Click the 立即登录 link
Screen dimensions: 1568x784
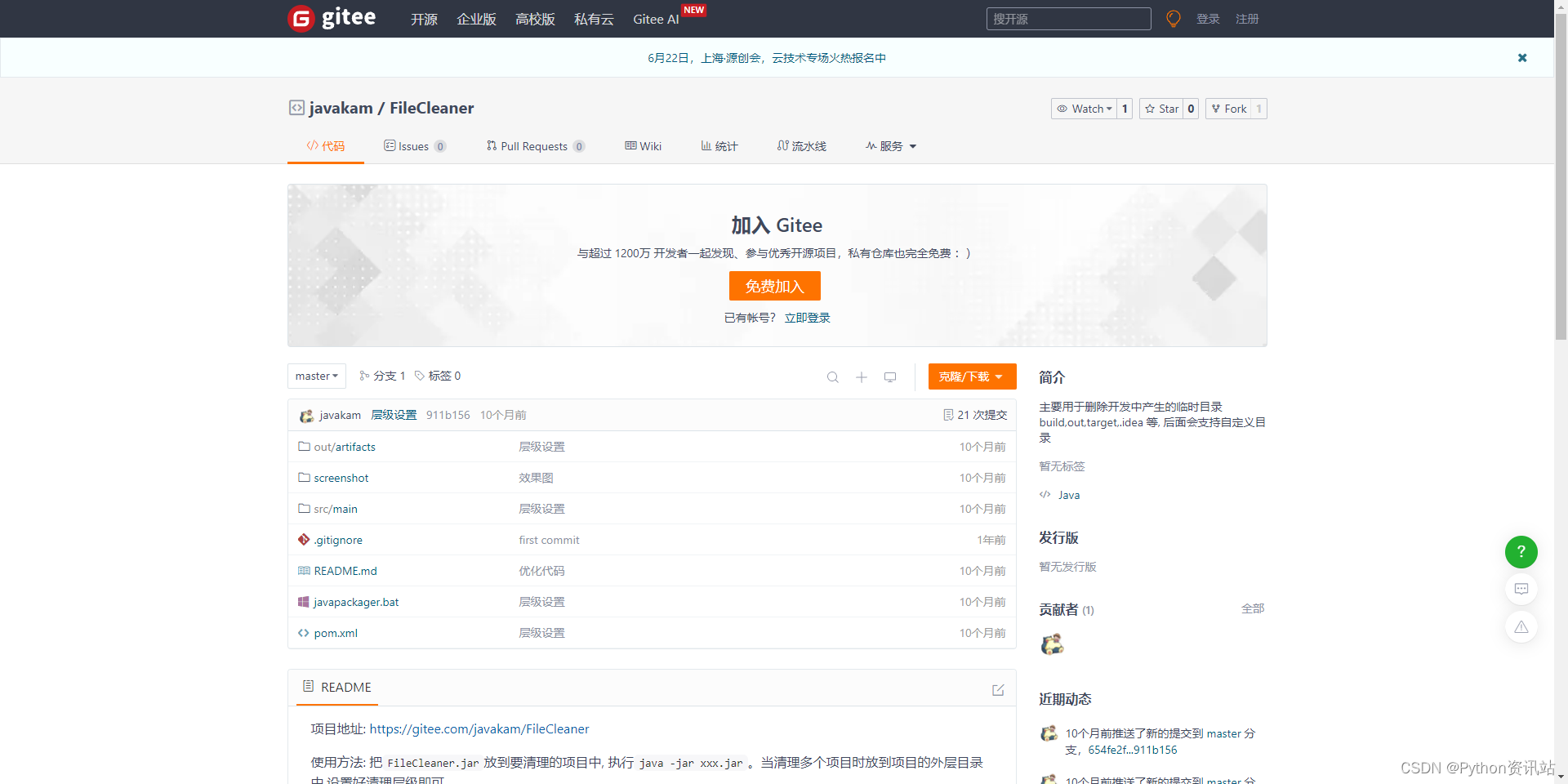click(x=808, y=318)
